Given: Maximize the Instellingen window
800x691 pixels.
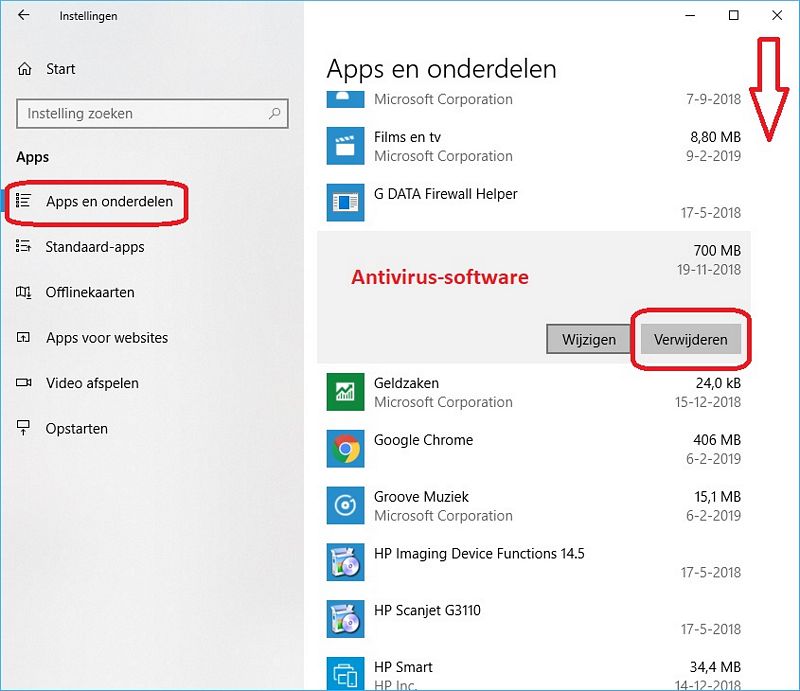Looking at the screenshot, I should [x=734, y=15].
